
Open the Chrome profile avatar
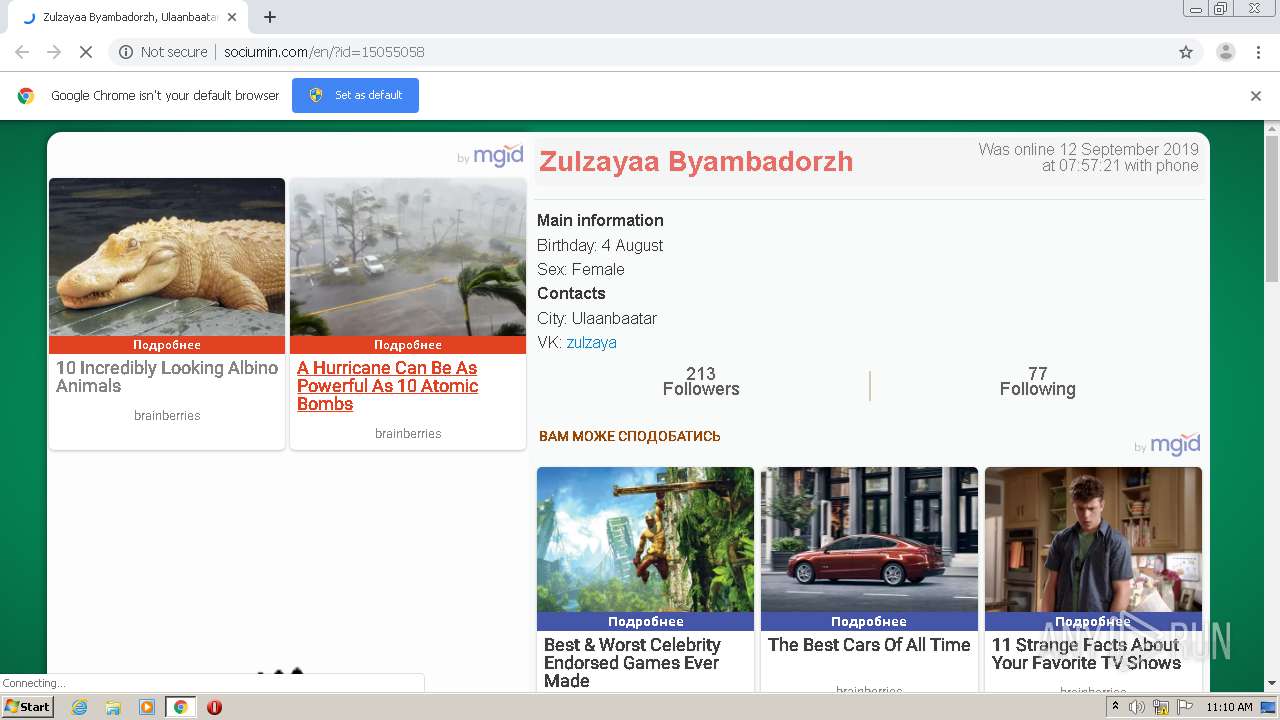[x=1225, y=52]
